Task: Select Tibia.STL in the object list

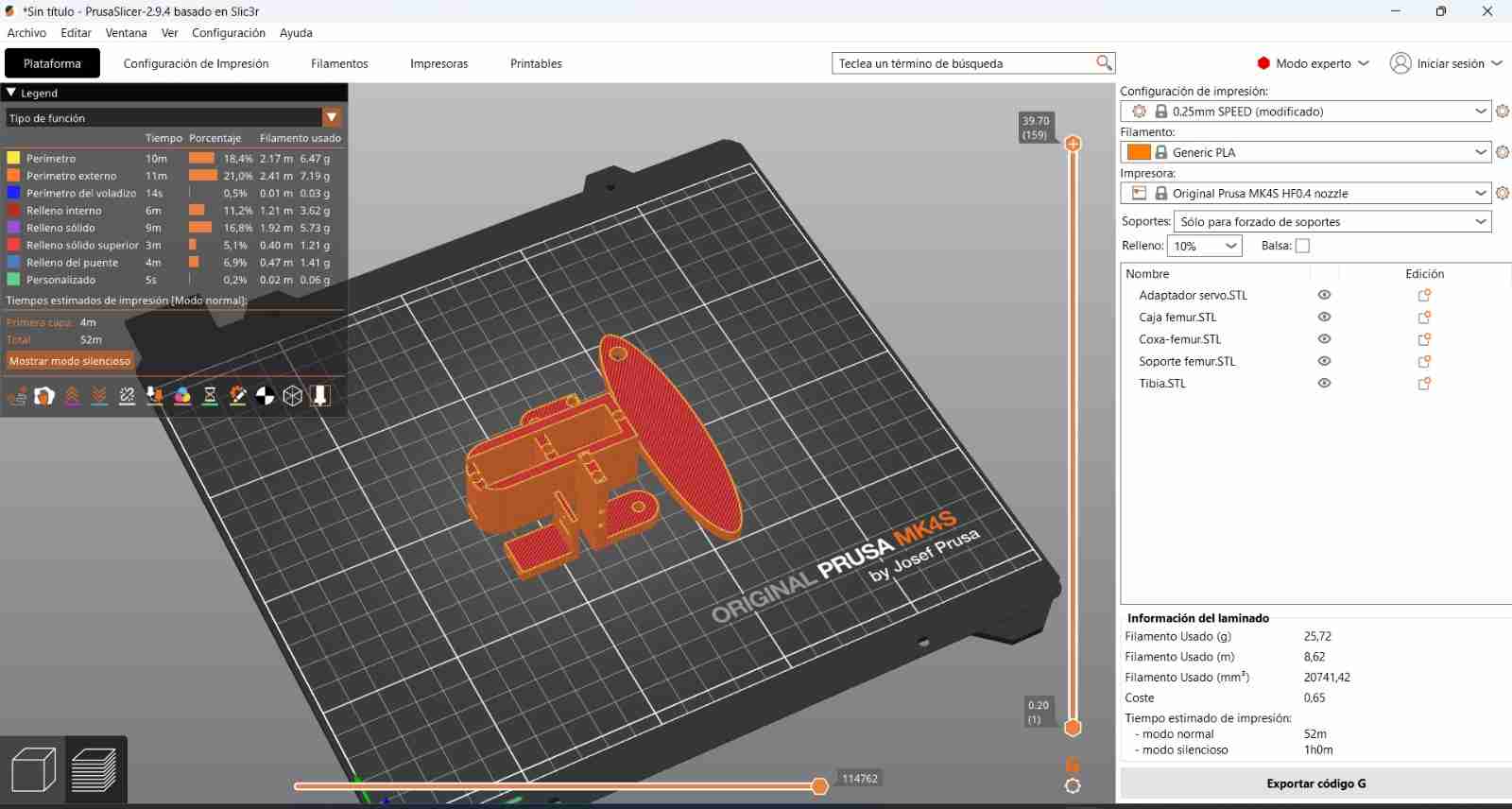Action: (x=1162, y=384)
